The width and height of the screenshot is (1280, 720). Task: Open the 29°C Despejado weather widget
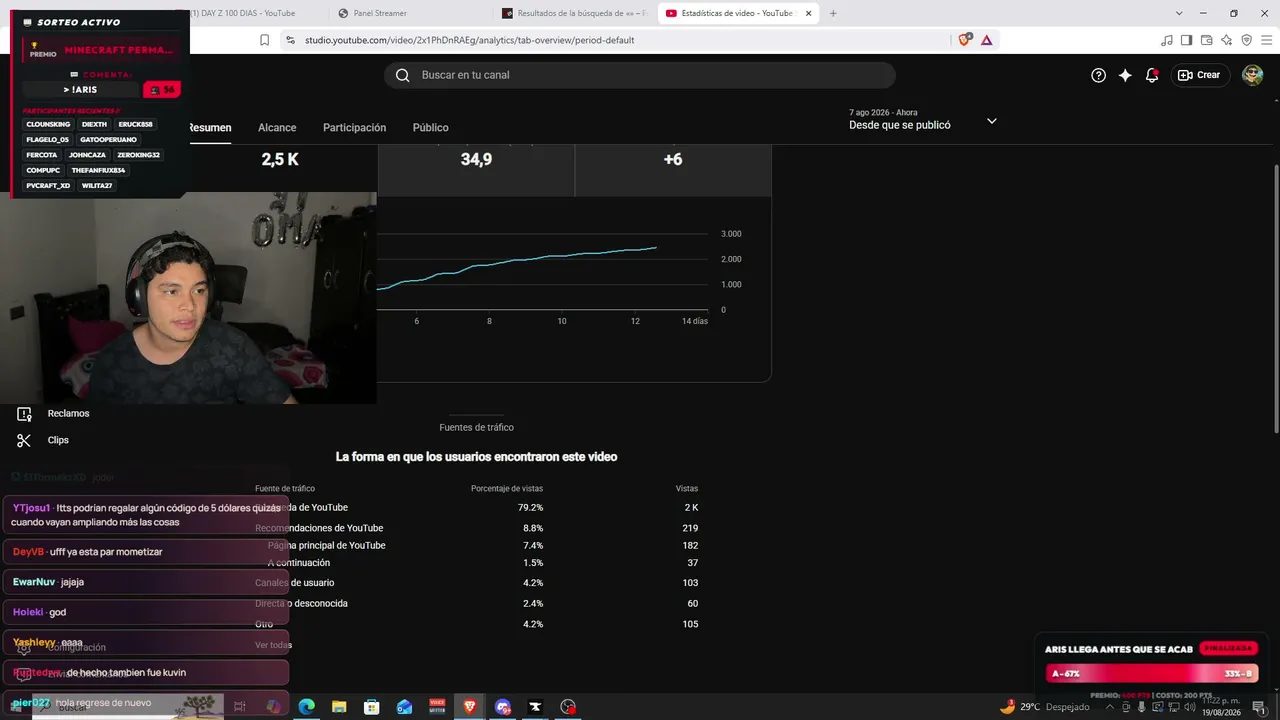click(x=1044, y=707)
